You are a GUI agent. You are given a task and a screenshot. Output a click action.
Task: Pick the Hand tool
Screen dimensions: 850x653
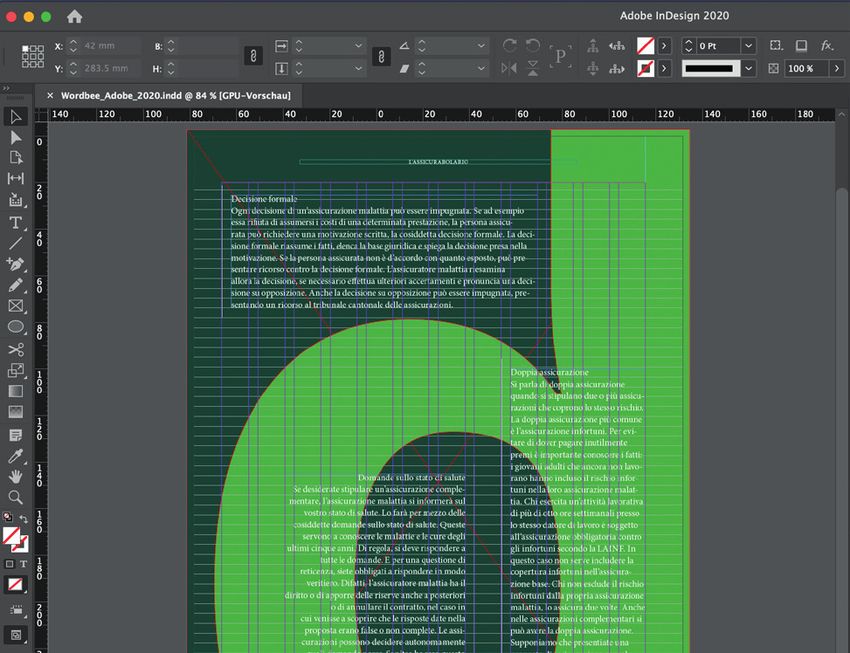(x=16, y=476)
